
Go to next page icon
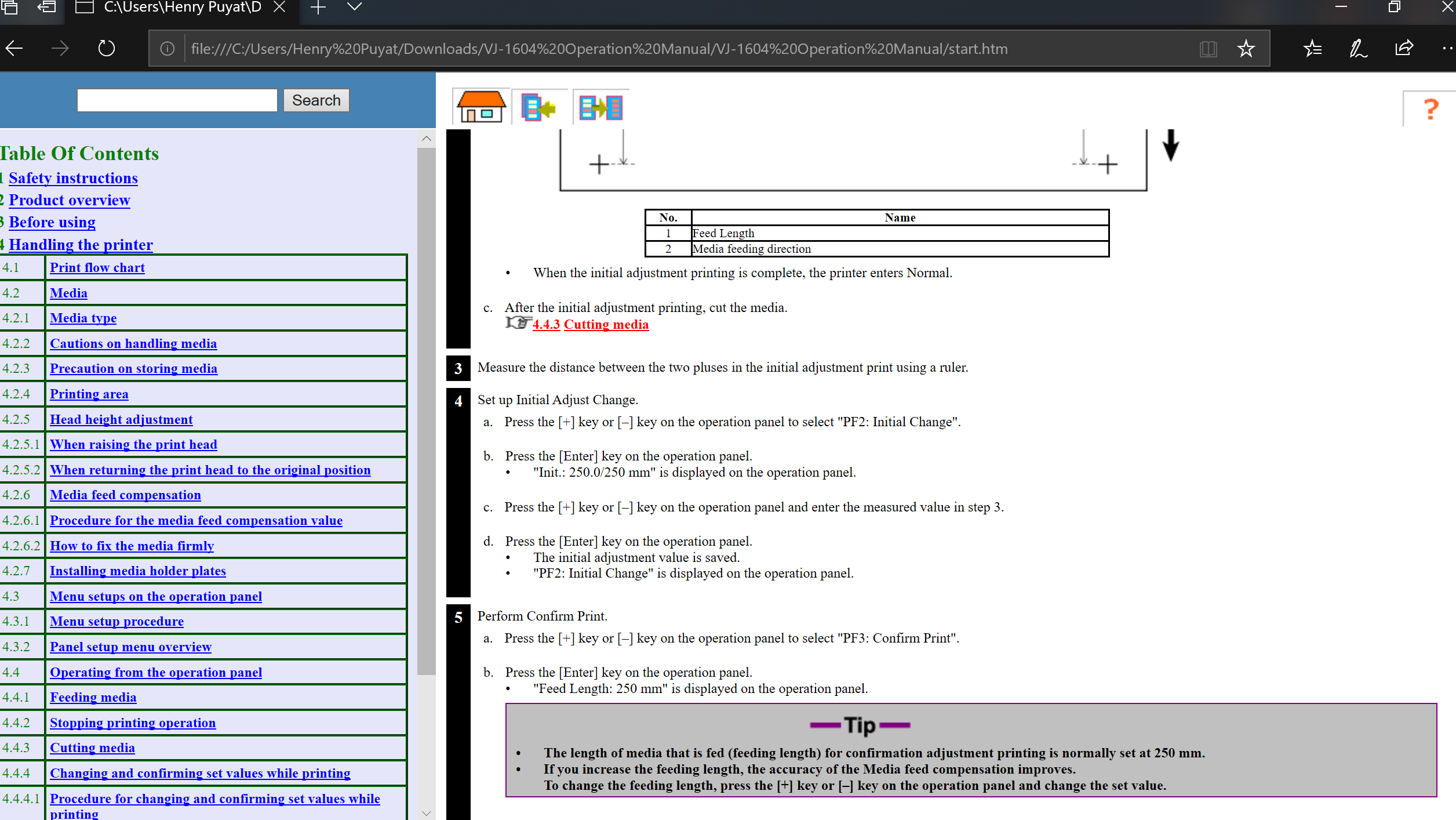(x=600, y=107)
